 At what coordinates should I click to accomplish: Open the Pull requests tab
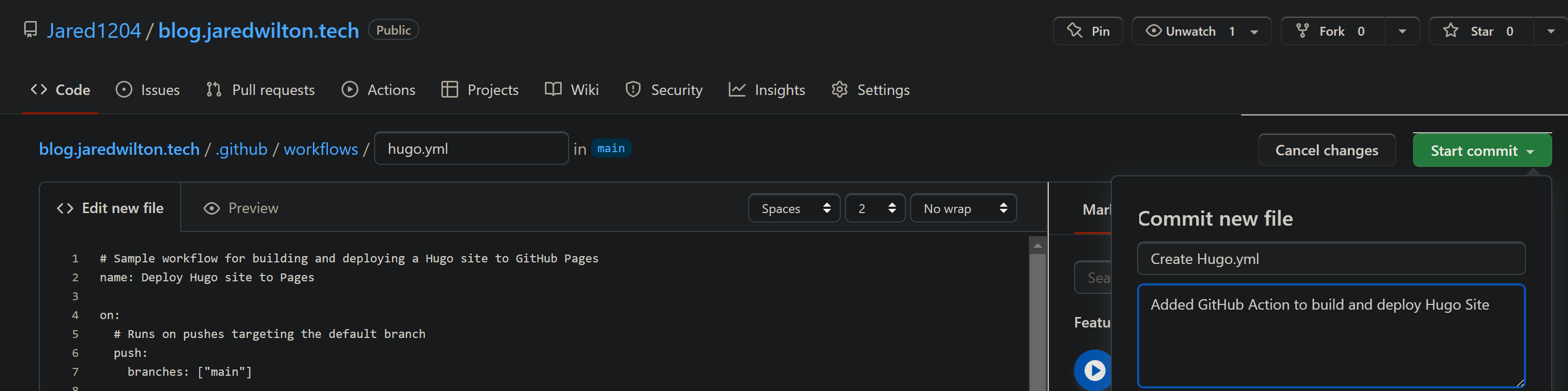[261, 90]
